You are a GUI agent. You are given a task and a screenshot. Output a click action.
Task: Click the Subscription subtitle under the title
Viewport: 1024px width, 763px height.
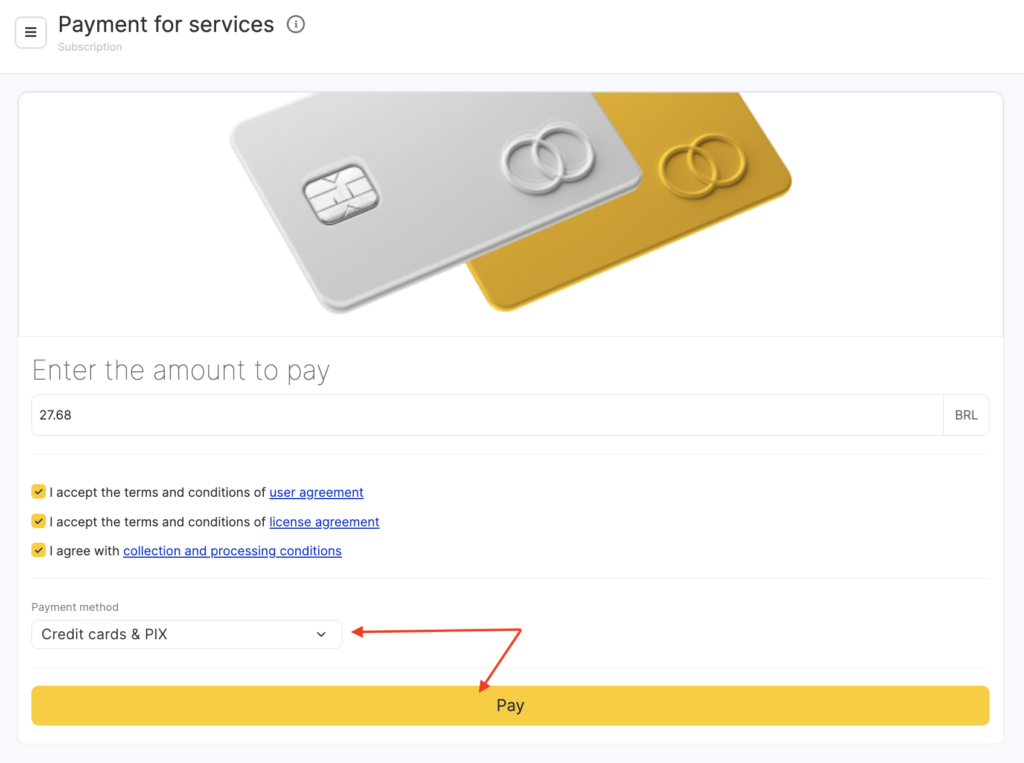90,47
